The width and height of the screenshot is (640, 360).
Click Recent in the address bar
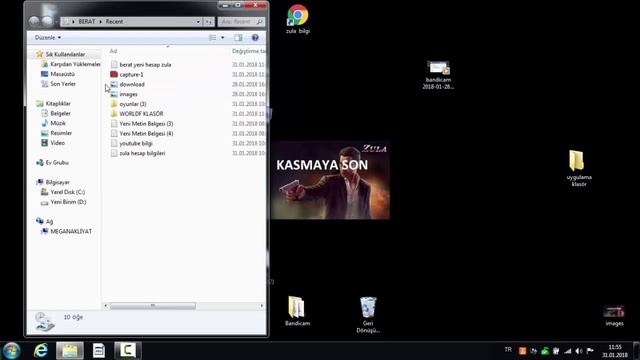tap(114, 22)
